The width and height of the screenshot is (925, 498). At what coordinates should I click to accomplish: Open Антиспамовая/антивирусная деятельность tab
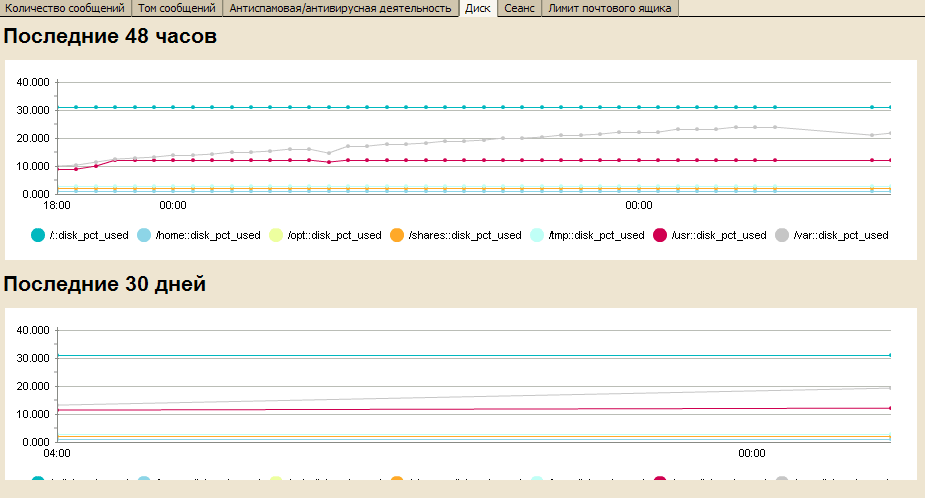tap(340, 8)
